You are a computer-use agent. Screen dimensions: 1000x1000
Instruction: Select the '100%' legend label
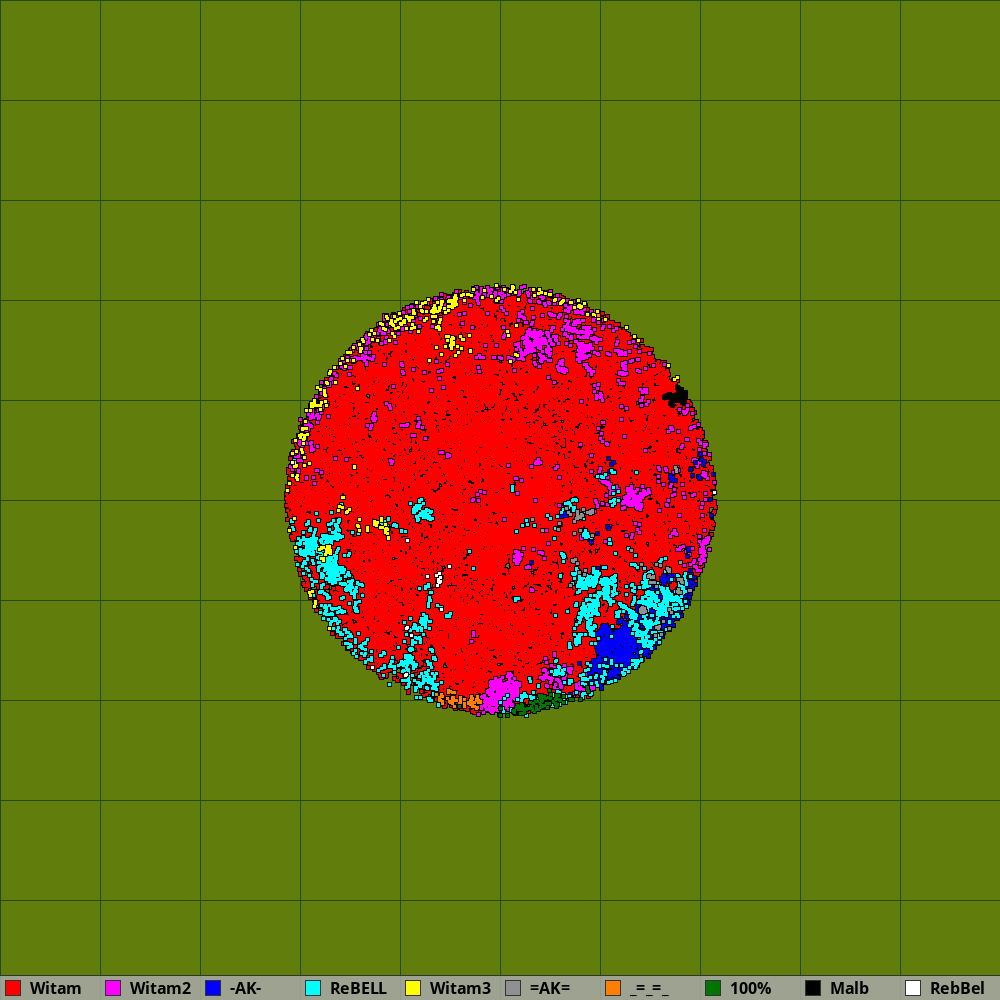[751, 988]
